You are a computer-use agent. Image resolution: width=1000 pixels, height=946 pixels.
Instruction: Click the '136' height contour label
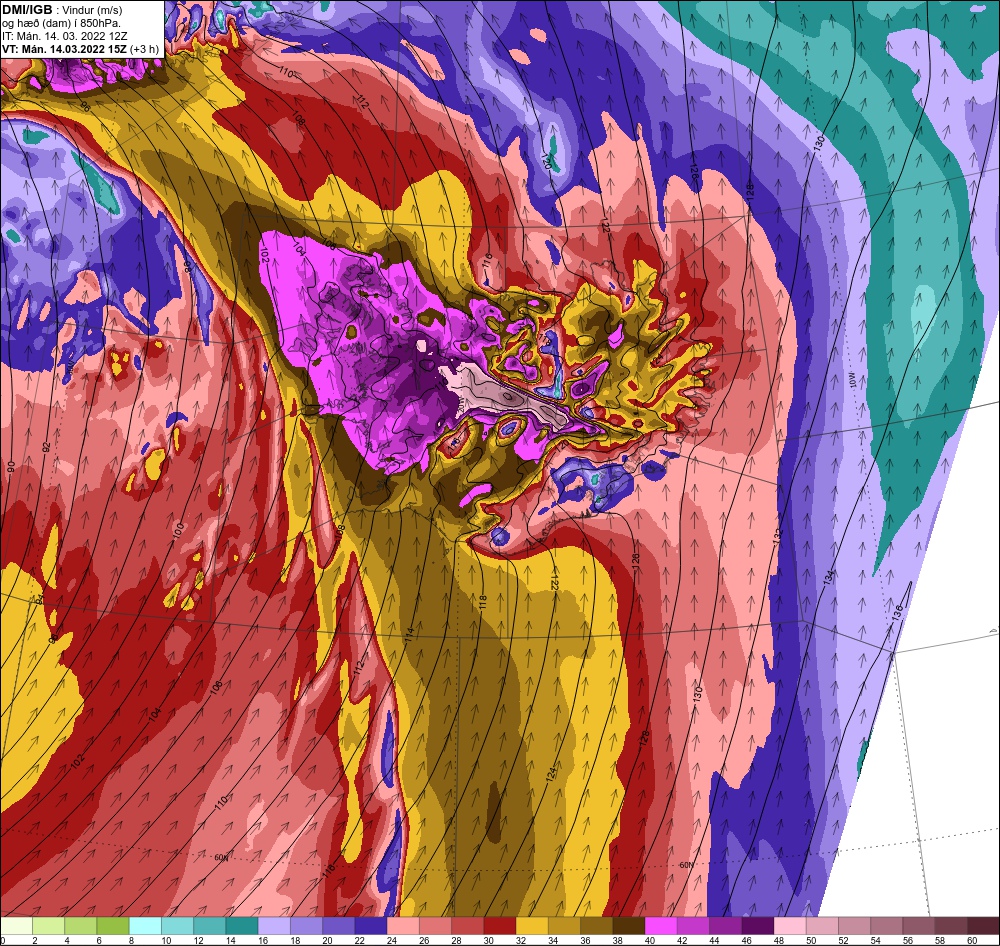click(x=897, y=610)
